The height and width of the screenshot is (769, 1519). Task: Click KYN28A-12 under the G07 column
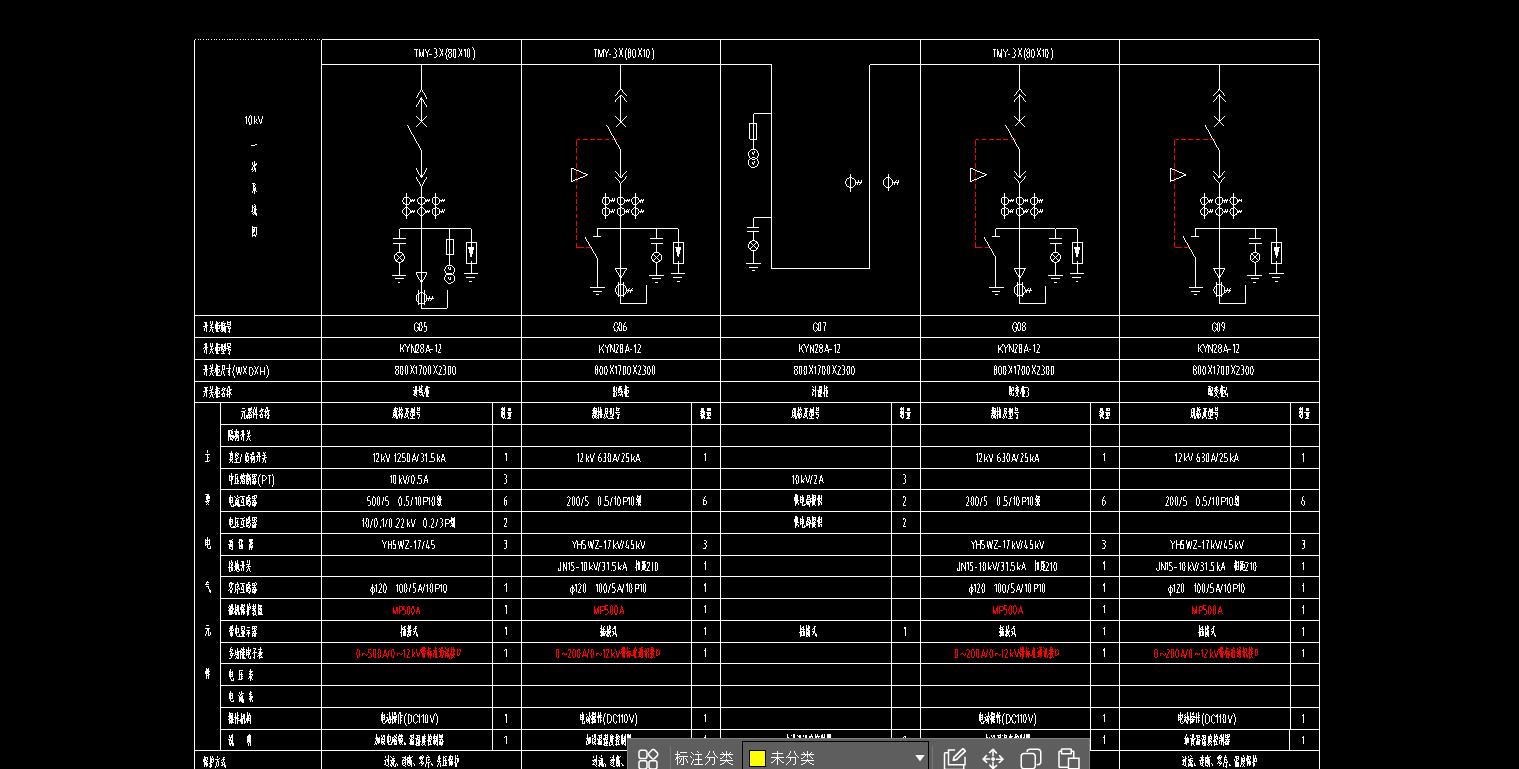pyautogui.click(x=820, y=349)
